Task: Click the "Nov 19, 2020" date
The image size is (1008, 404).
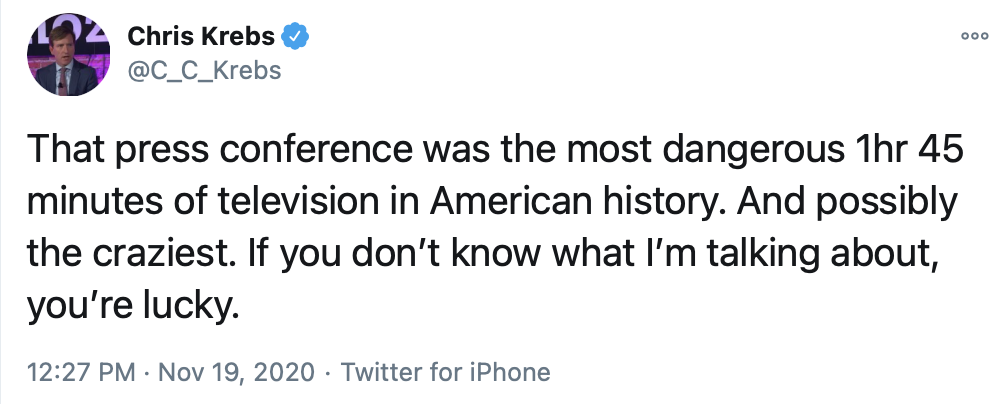Action: point(236,373)
